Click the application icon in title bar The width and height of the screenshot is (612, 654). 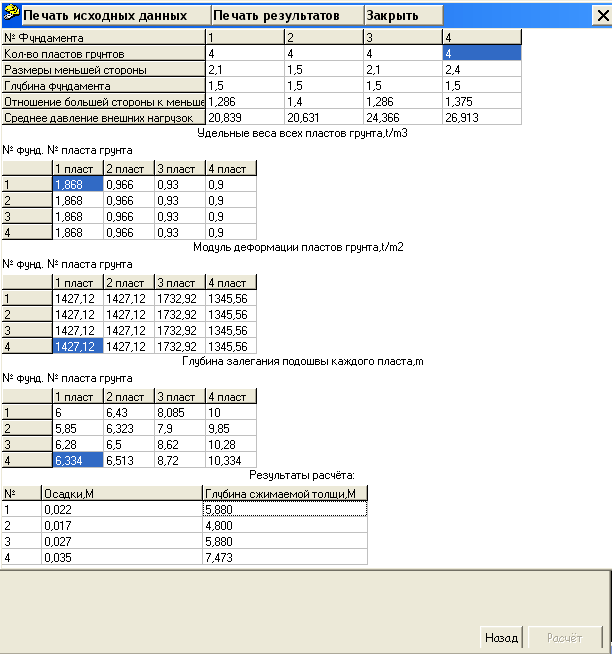click(x=11, y=14)
